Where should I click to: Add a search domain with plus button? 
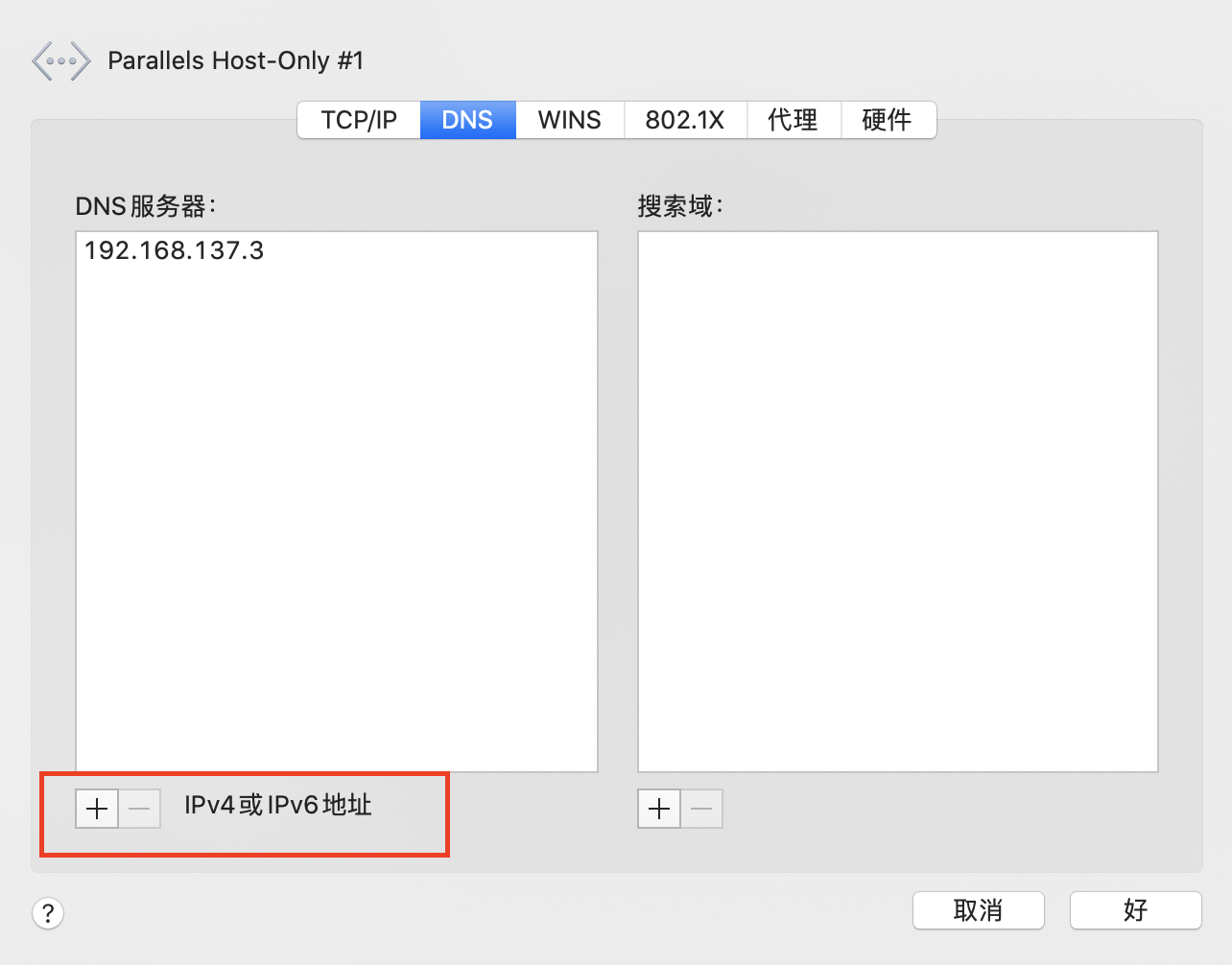coord(659,809)
